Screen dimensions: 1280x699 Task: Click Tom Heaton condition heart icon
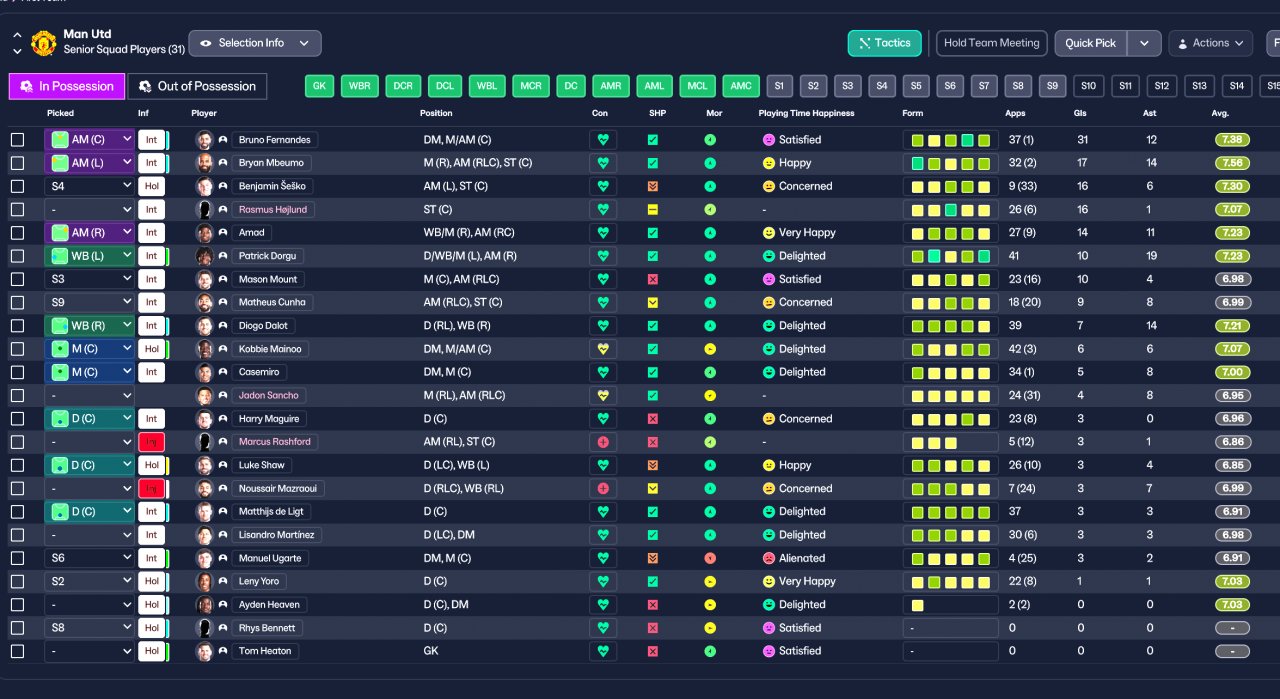tap(603, 651)
